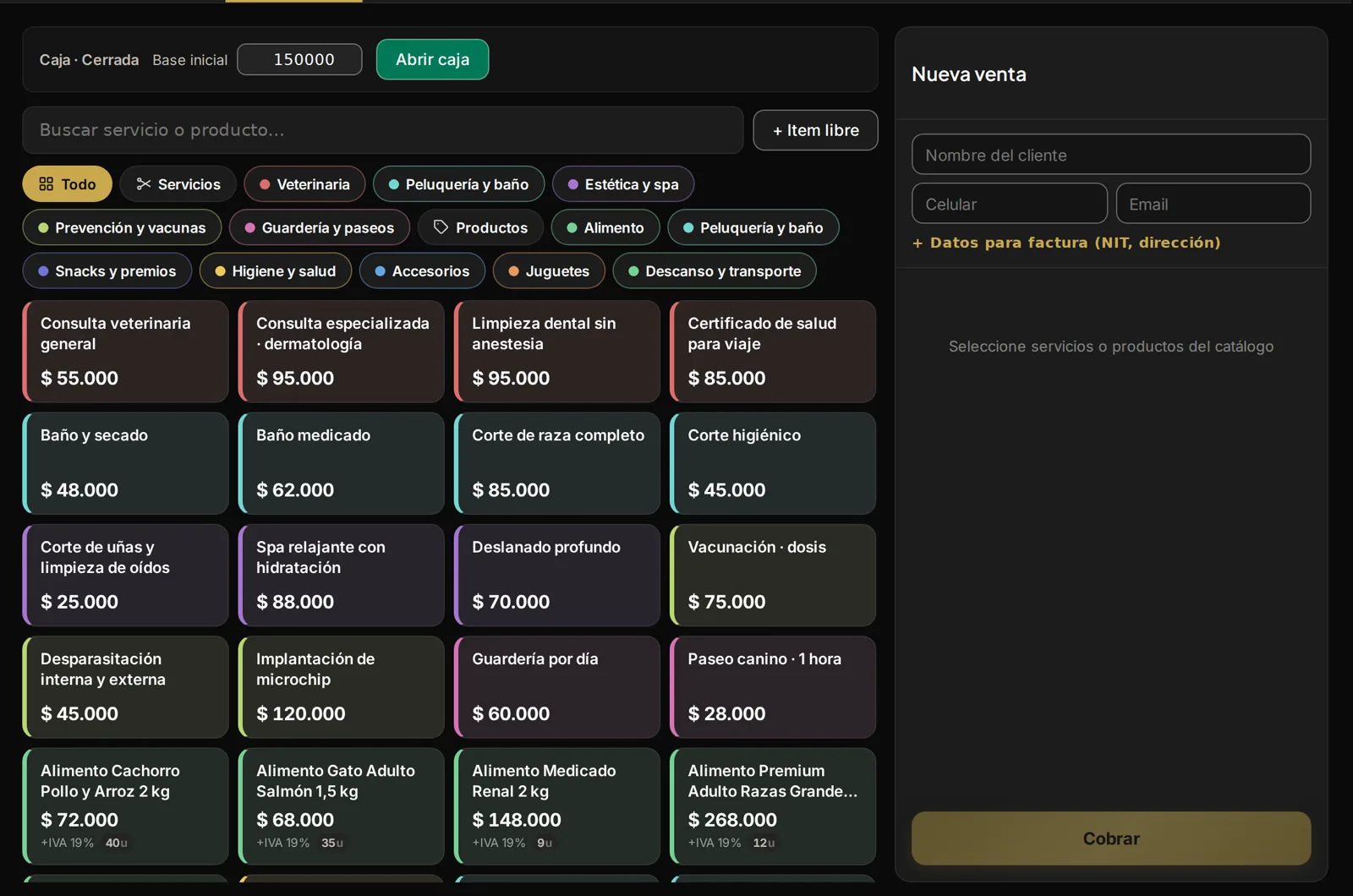Select Guardería por día card
Image resolution: width=1353 pixels, height=896 pixels.
click(556, 687)
